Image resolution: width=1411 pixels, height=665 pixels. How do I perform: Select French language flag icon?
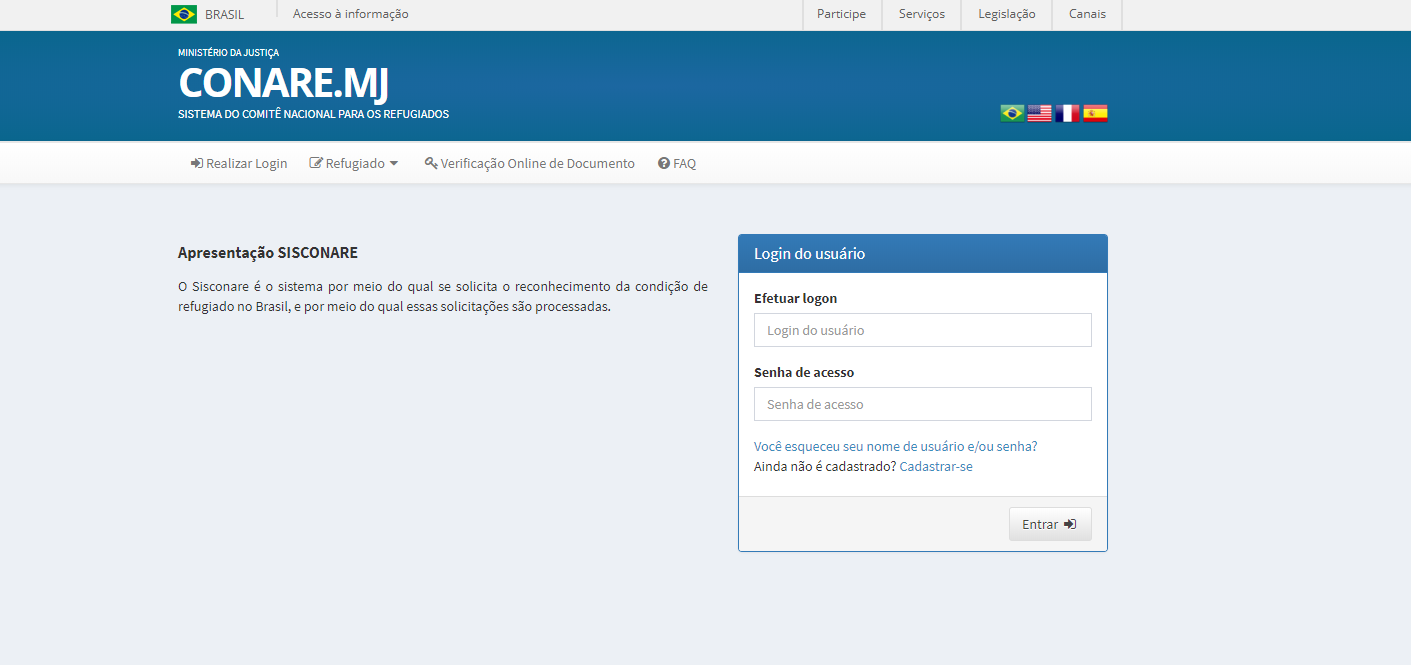point(1067,113)
